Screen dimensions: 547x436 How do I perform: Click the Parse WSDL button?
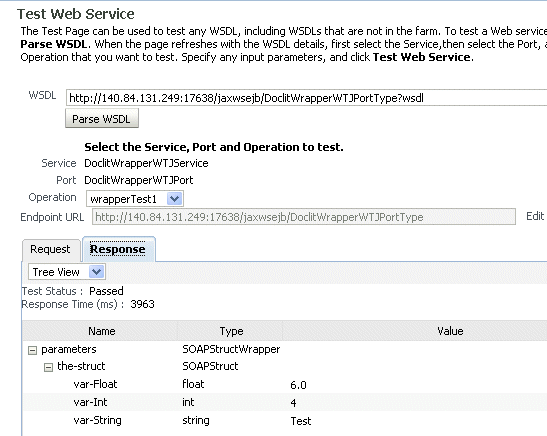(x=102, y=119)
